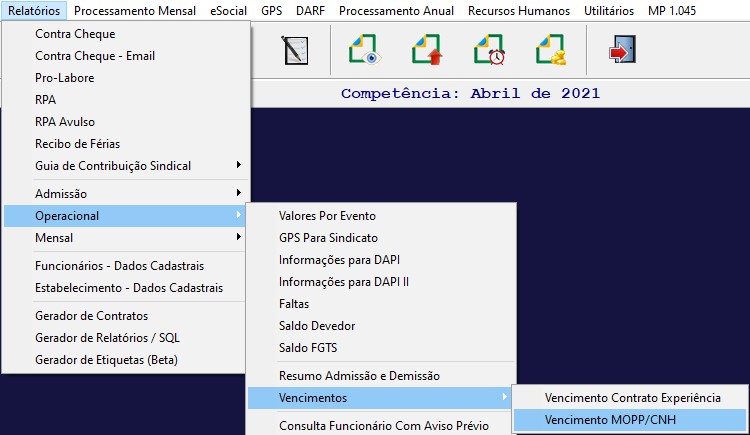Click the document with eye preview icon
Screen dimensions: 750x435
[x=364, y=49]
